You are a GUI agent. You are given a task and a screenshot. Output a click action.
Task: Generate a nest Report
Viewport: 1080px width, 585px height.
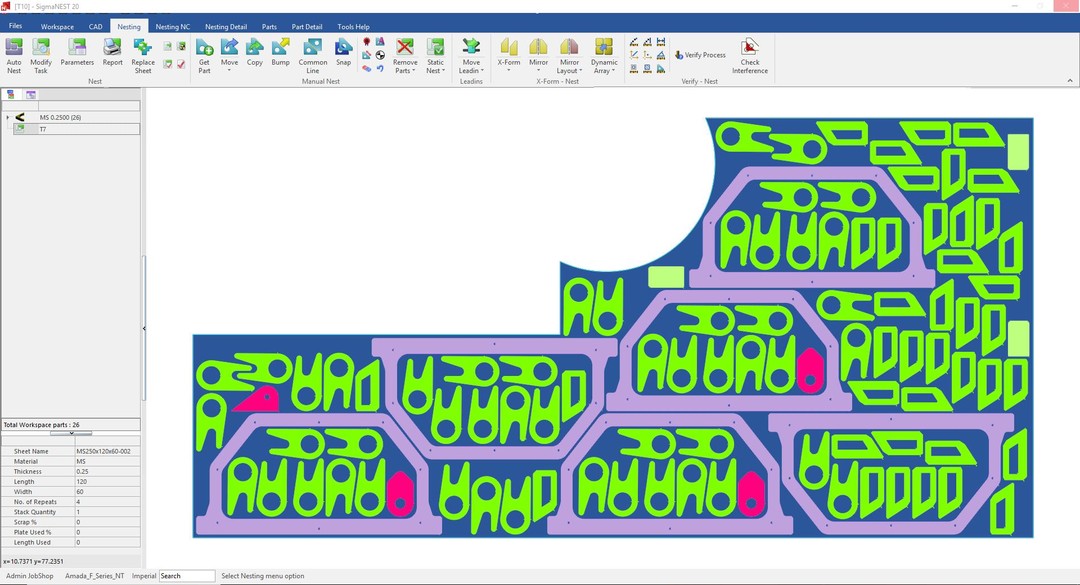pos(113,54)
